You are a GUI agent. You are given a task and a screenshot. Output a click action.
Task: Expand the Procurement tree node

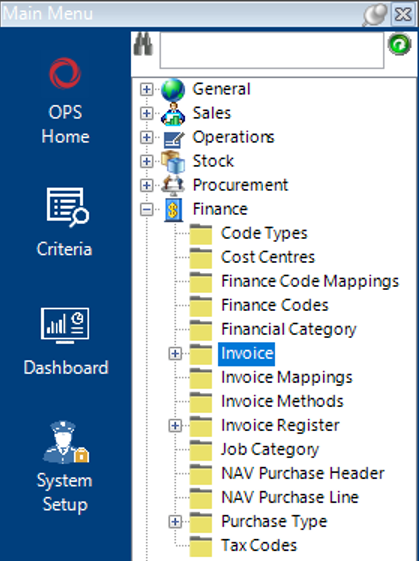pyautogui.click(x=146, y=185)
